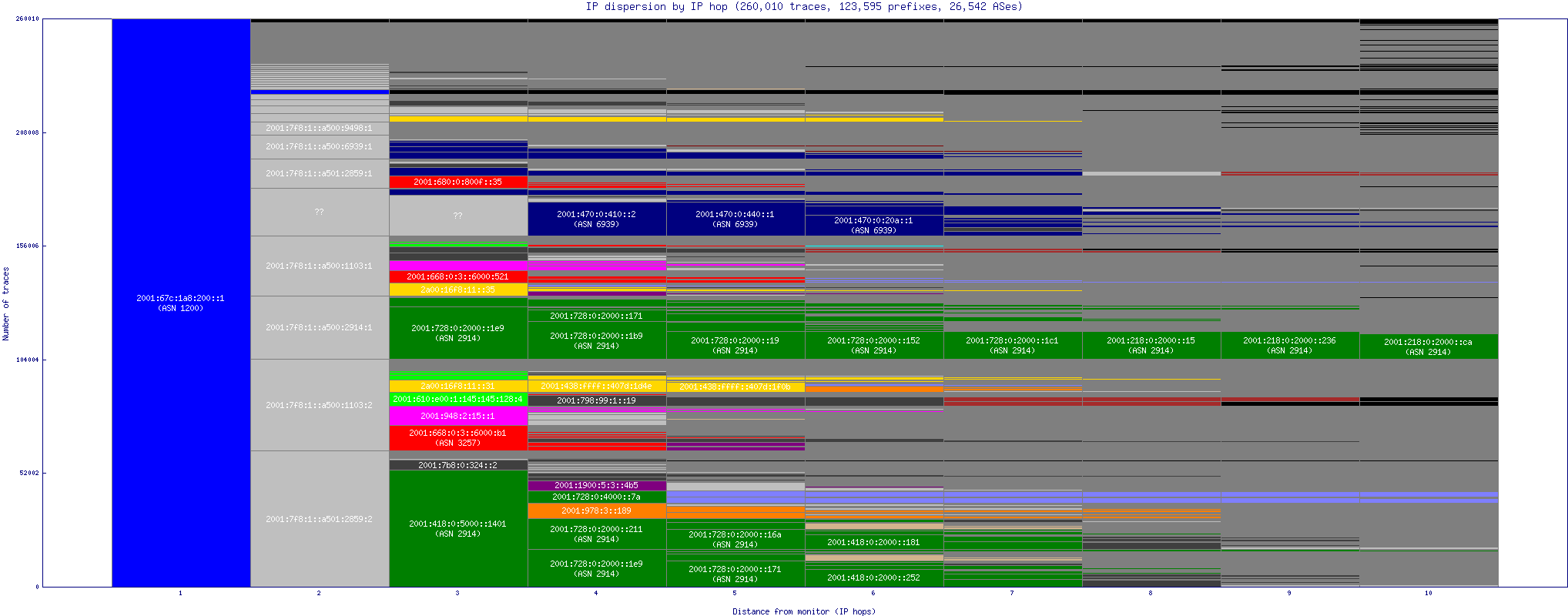Click the yellow 2001:438:ffff::407d:1d4e bar
This screenshot has height=616, width=1568.
[x=597, y=387]
